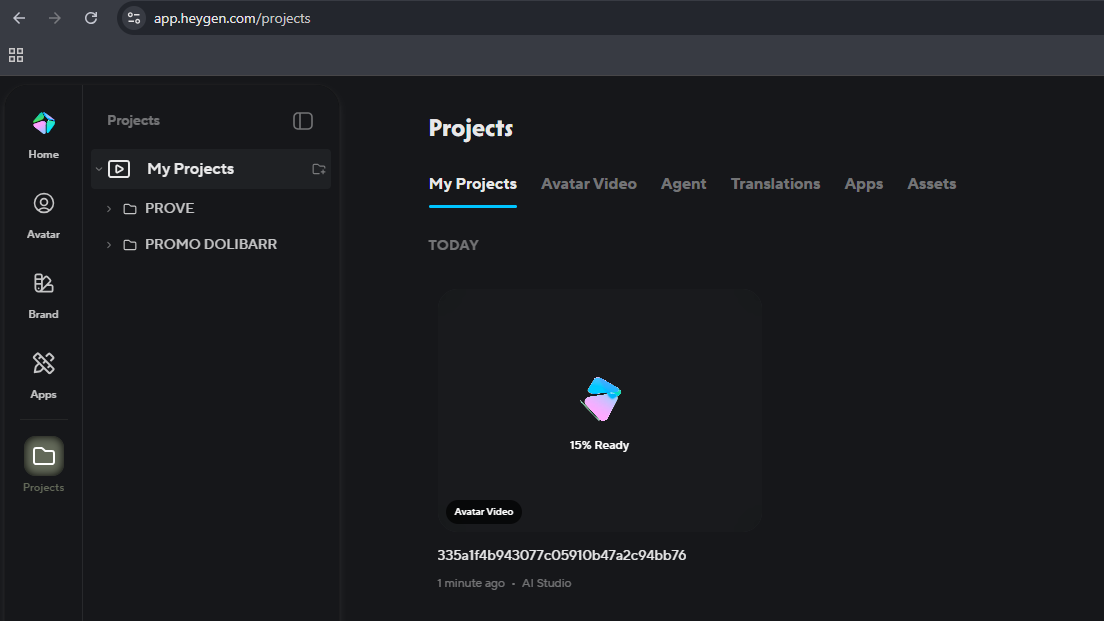This screenshot has height=621, width=1104.
Task: Click the My Projects video icon
Action: pos(119,169)
